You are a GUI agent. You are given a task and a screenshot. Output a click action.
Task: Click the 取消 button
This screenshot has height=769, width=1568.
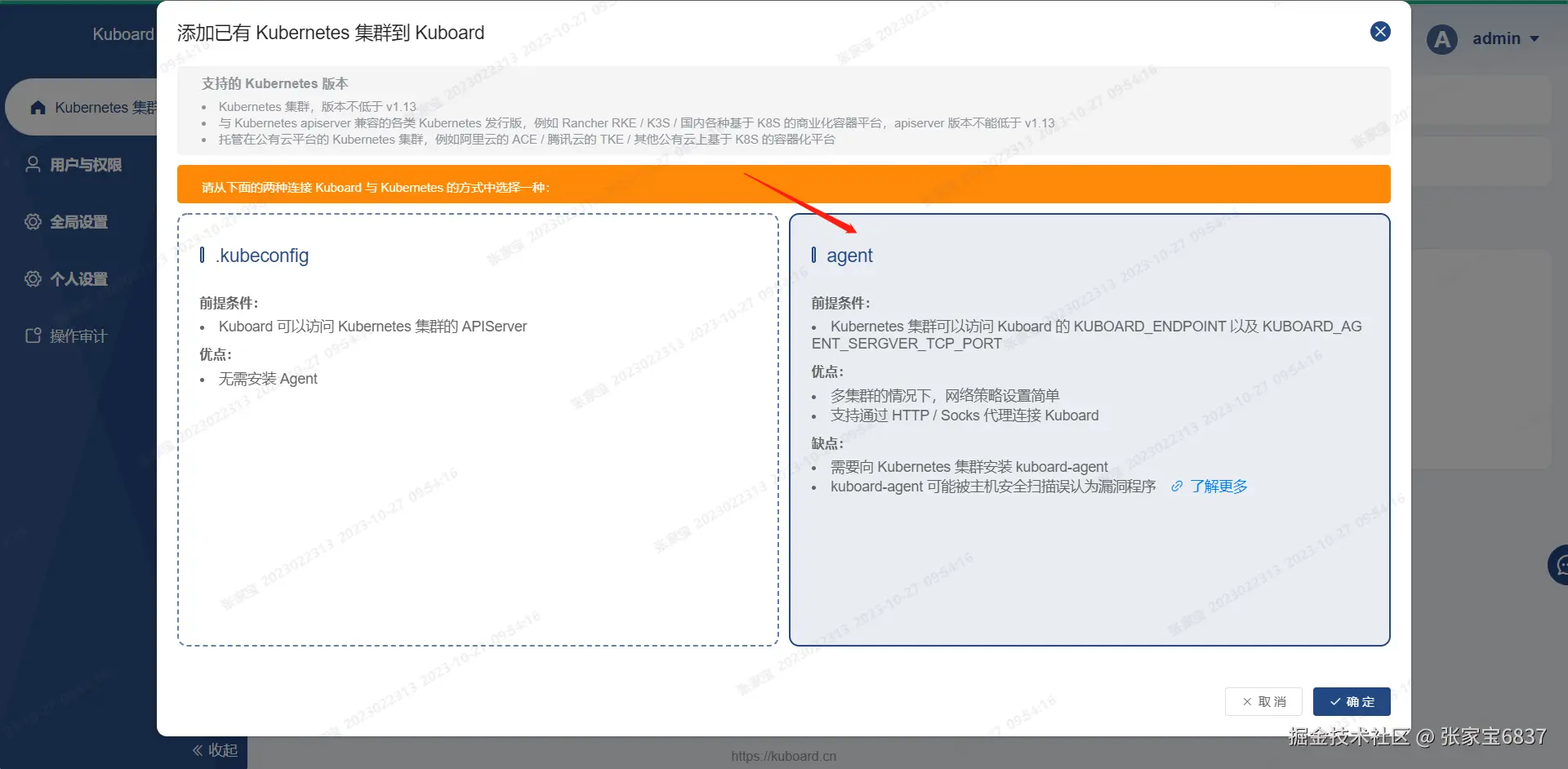coord(1263,702)
